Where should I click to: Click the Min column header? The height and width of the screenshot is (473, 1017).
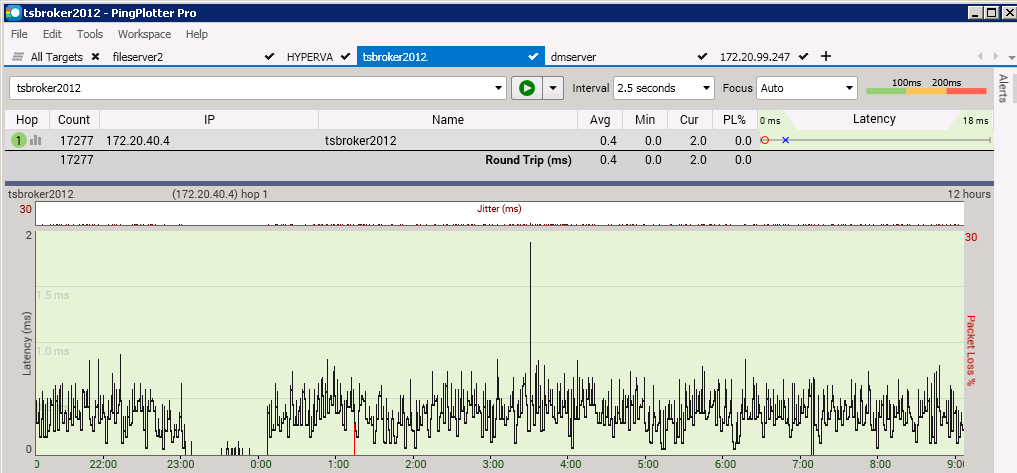click(x=645, y=120)
